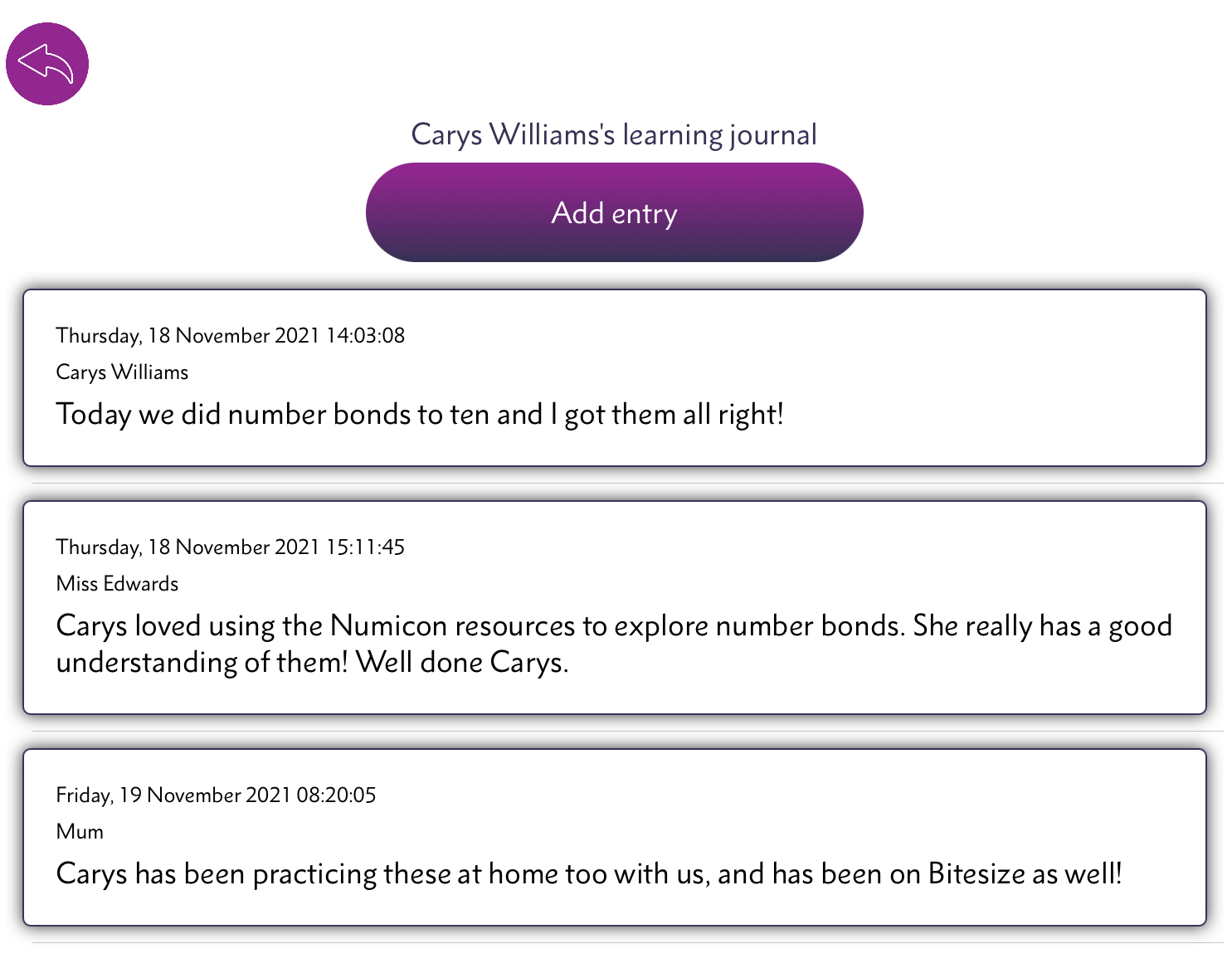
Task: Open the 14:03:08 journal entry card
Action: click(x=614, y=377)
